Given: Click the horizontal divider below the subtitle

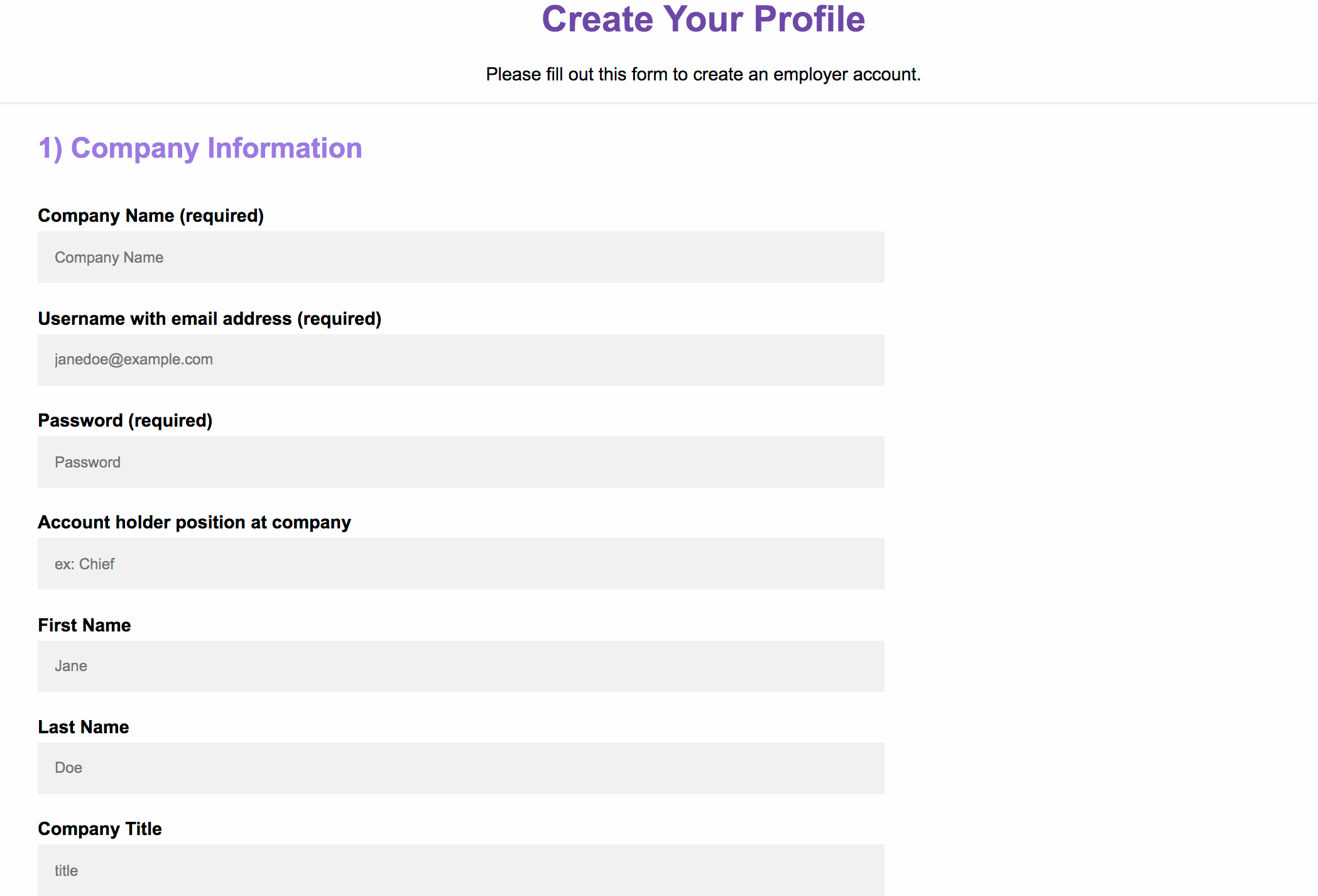Looking at the screenshot, I should click(659, 102).
